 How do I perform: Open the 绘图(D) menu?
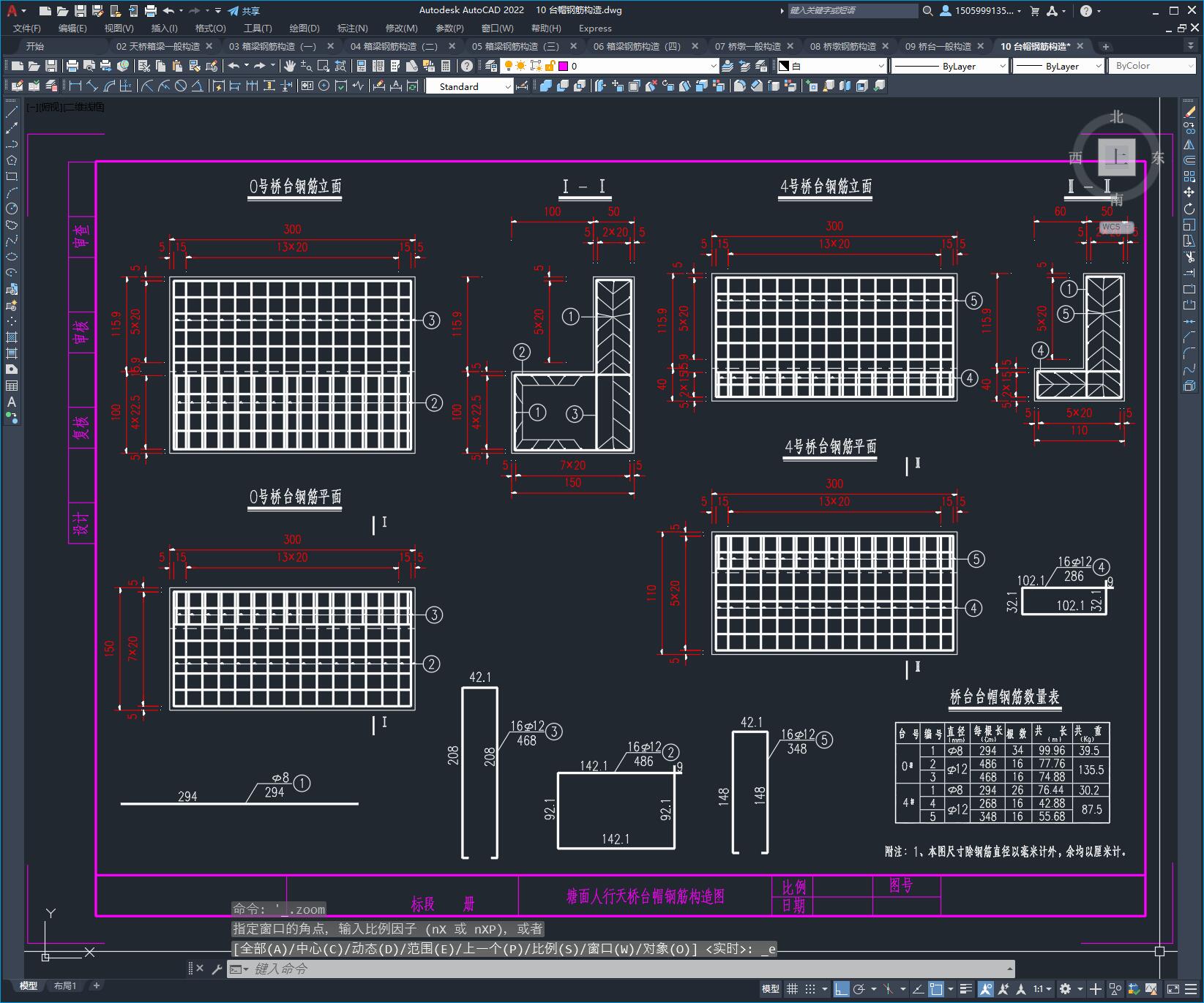tap(304, 29)
